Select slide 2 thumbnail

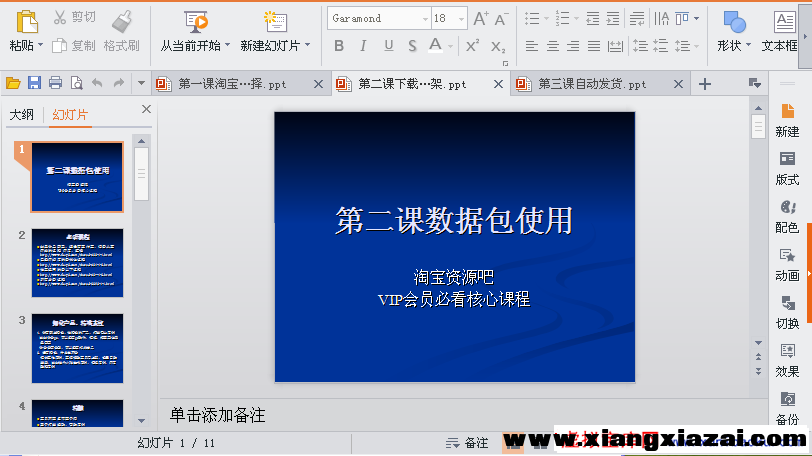tap(77, 263)
